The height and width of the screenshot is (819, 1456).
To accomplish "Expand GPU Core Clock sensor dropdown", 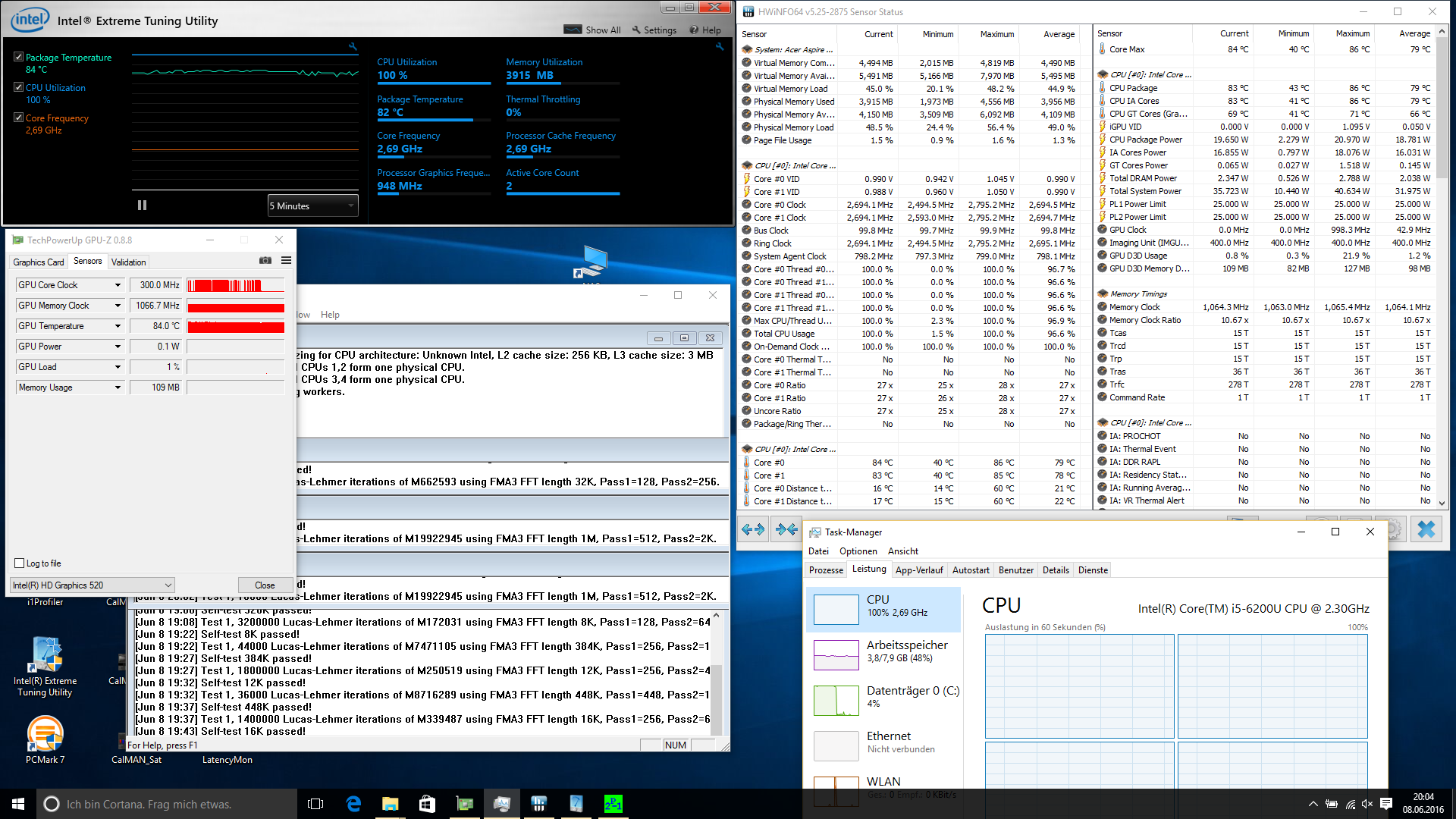I will click(118, 285).
